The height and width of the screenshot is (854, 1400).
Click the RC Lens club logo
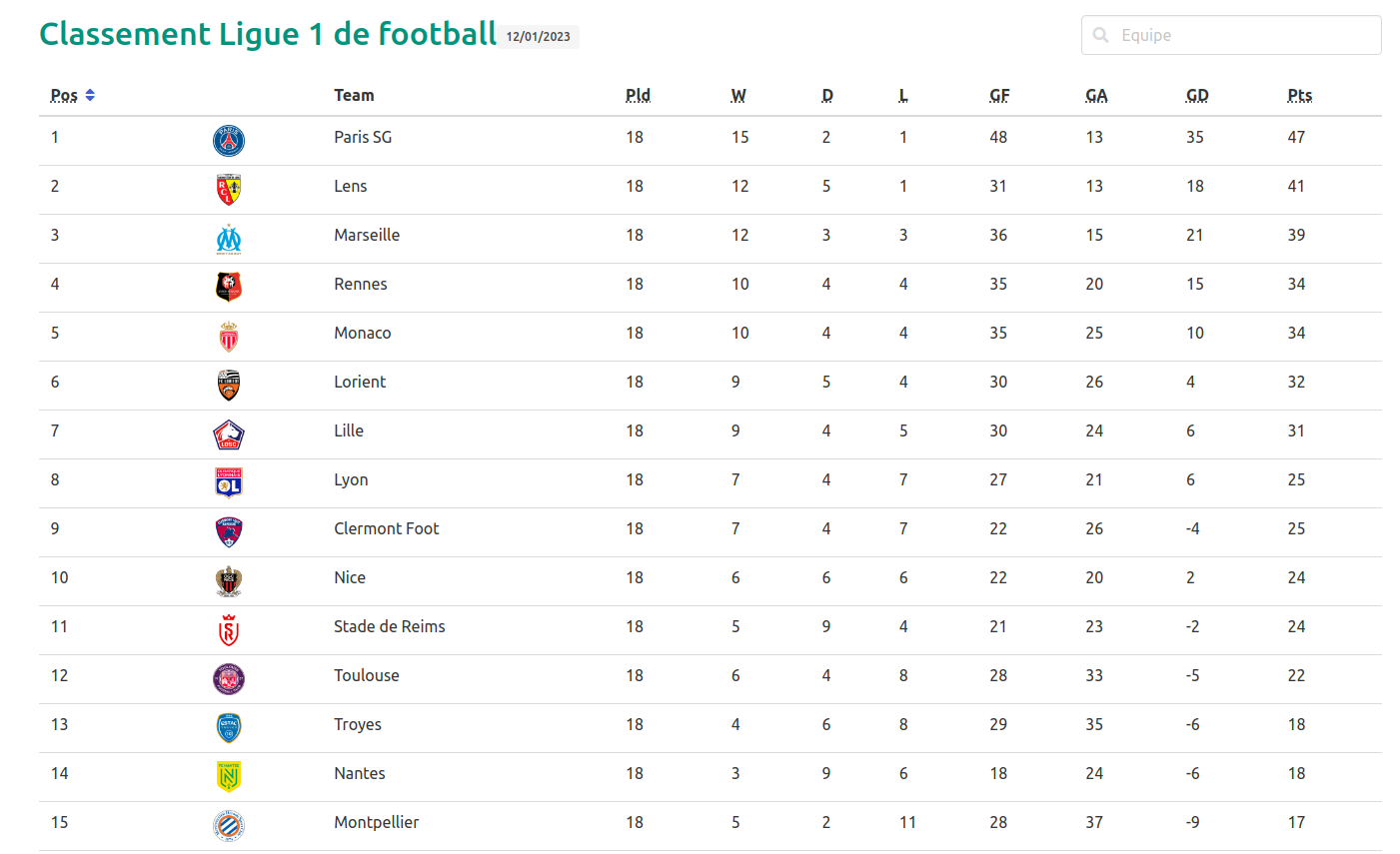[229, 190]
